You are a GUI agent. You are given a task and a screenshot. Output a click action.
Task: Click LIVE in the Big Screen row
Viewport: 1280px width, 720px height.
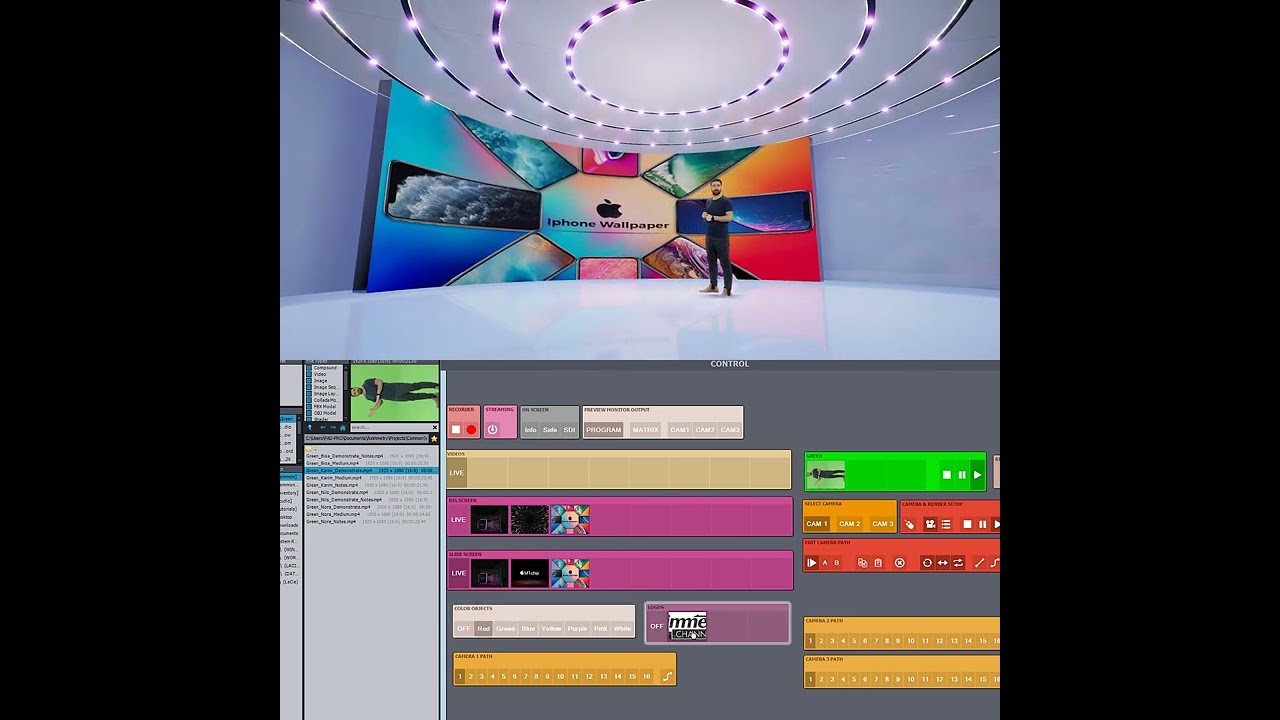(x=458, y=520)
